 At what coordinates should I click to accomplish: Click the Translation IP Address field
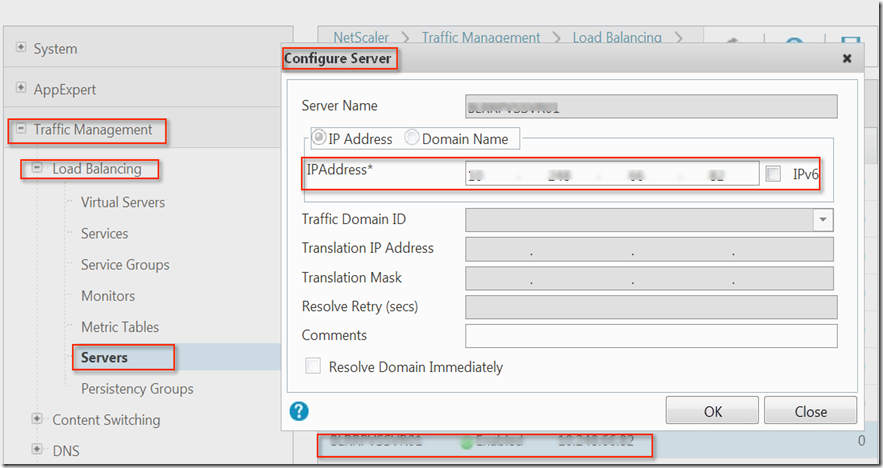pyautogui.click(x=649, y=249)
